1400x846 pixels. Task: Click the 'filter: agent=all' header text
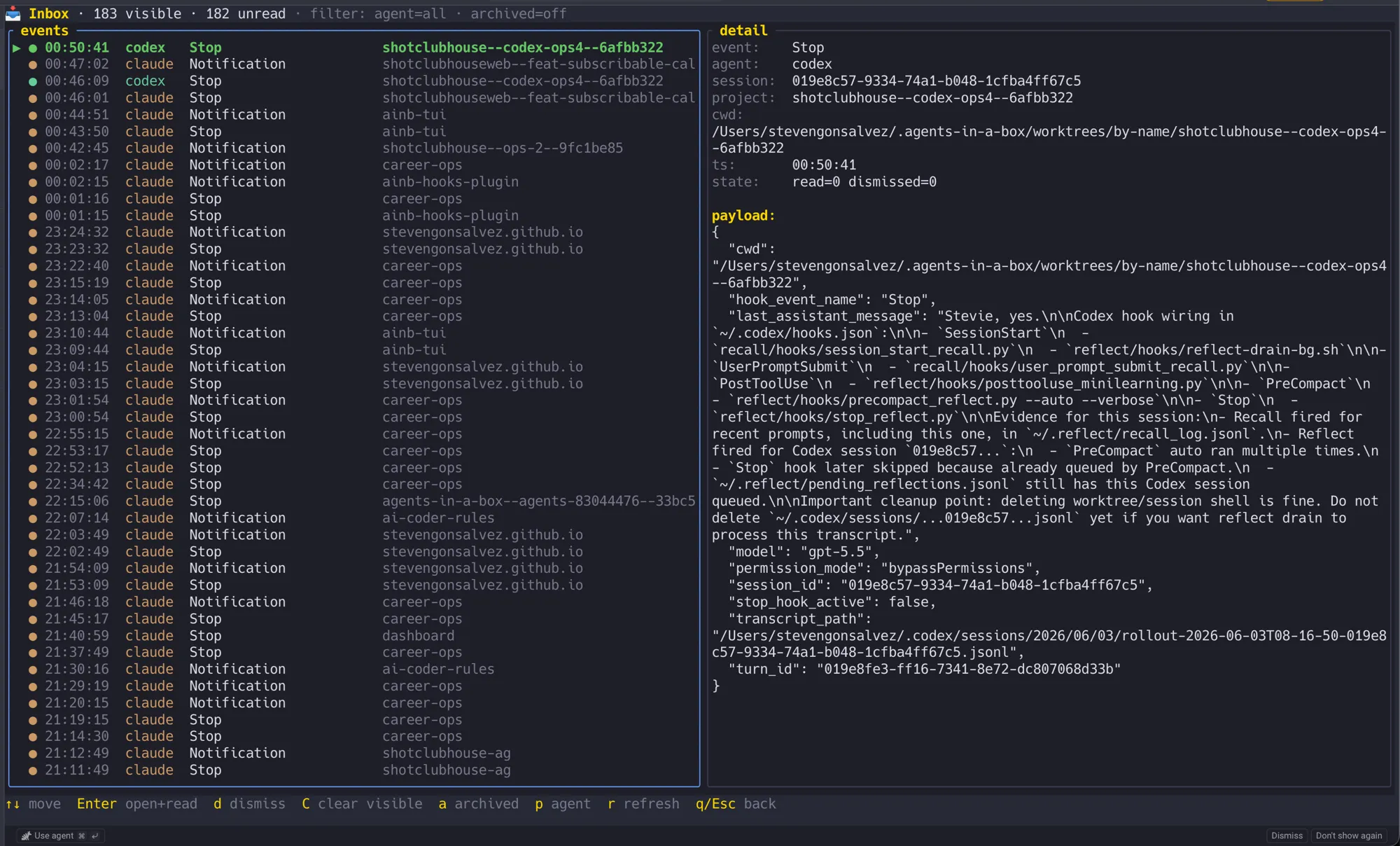[378, 14]
